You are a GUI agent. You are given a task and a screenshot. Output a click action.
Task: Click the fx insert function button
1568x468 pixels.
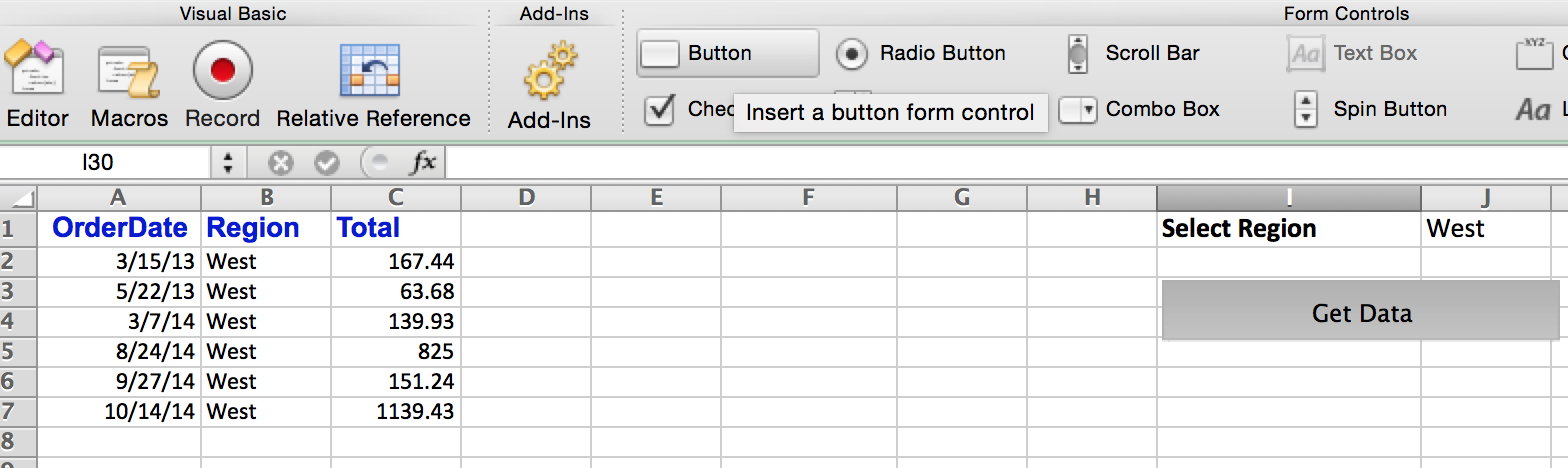coord(423,162)
